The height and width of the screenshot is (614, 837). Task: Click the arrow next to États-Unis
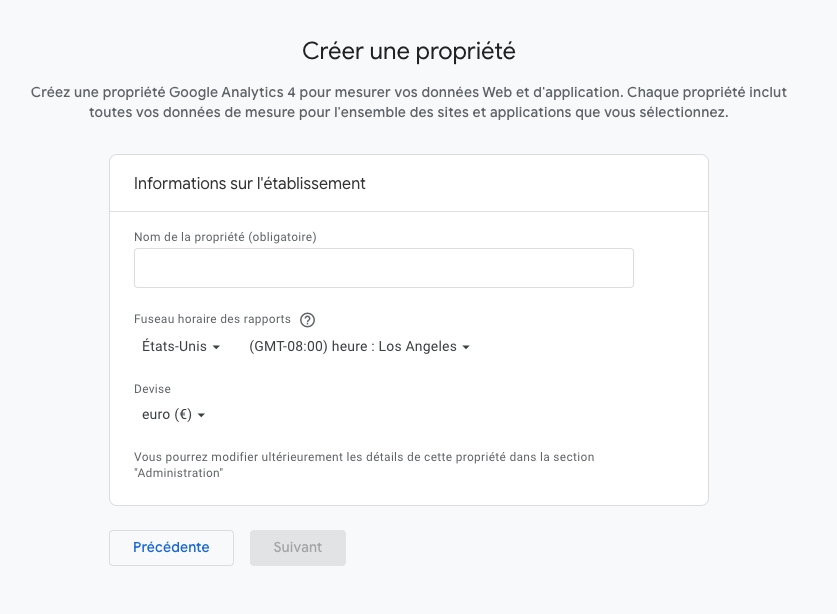216,348
